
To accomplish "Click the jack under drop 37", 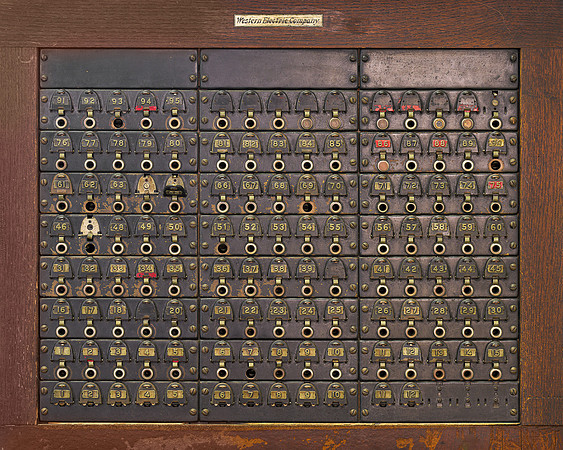I will click(x=250, y=290).
